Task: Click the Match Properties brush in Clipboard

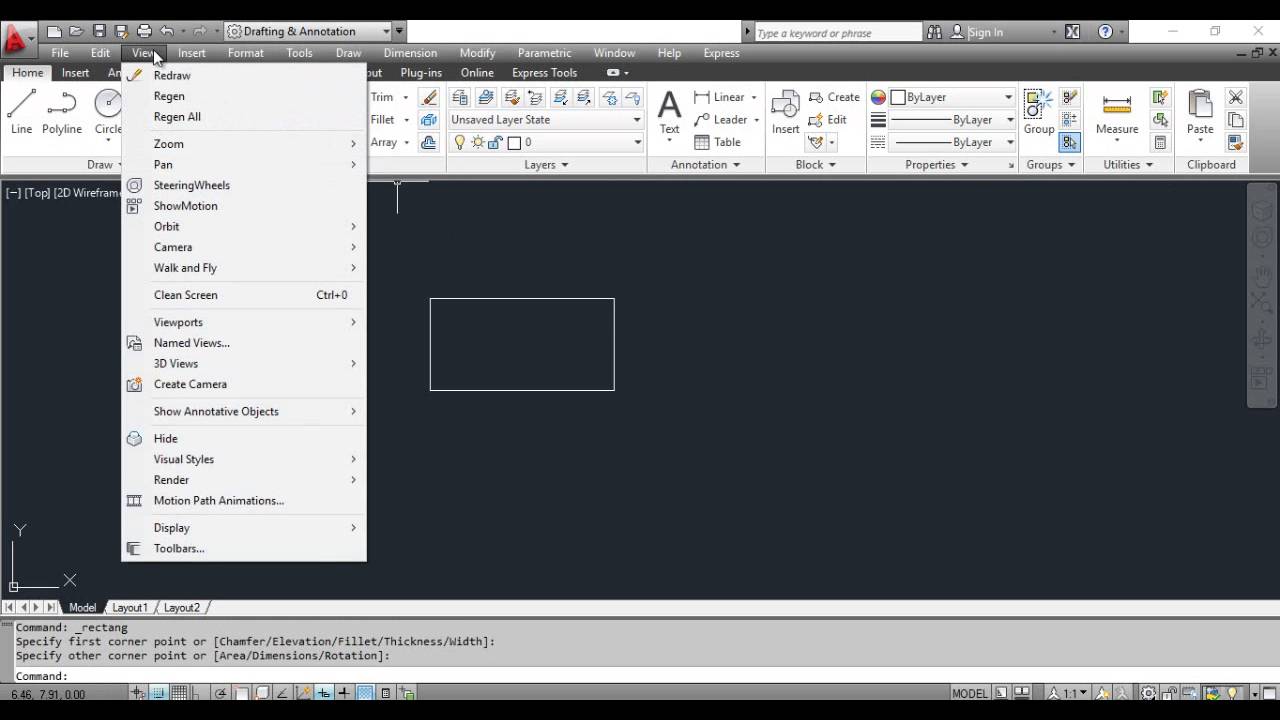Action: pos(1236,143)
